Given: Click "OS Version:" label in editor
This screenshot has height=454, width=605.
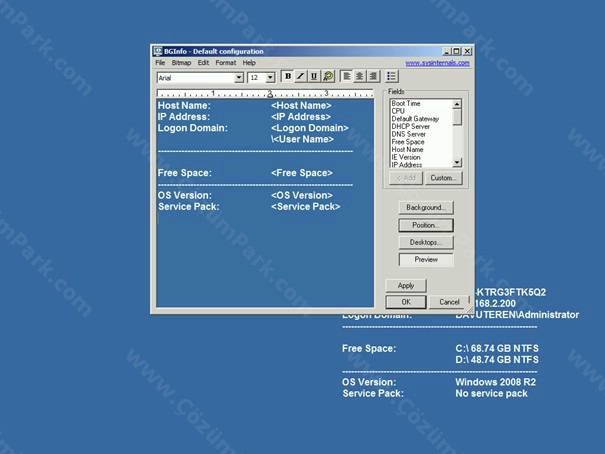Looking at the screenshot, I should (184, 195).
